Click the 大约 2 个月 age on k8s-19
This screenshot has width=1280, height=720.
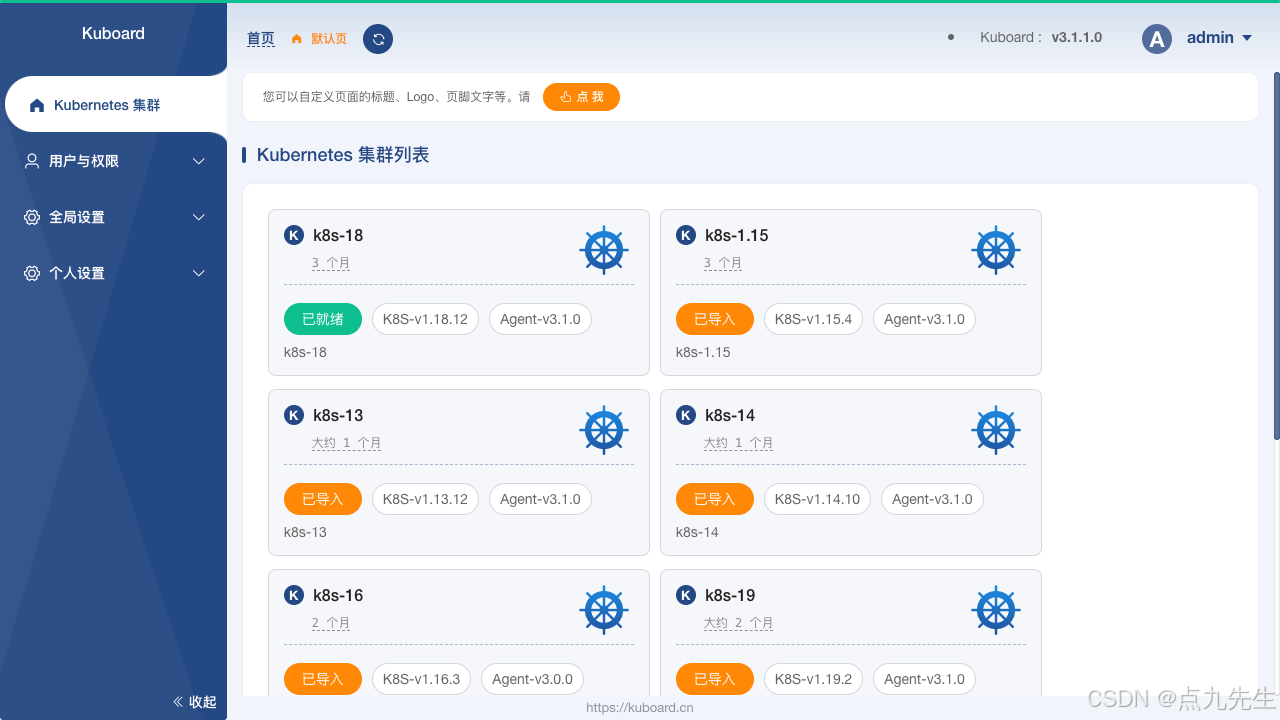pyautogui.click(x=738, y=623)
